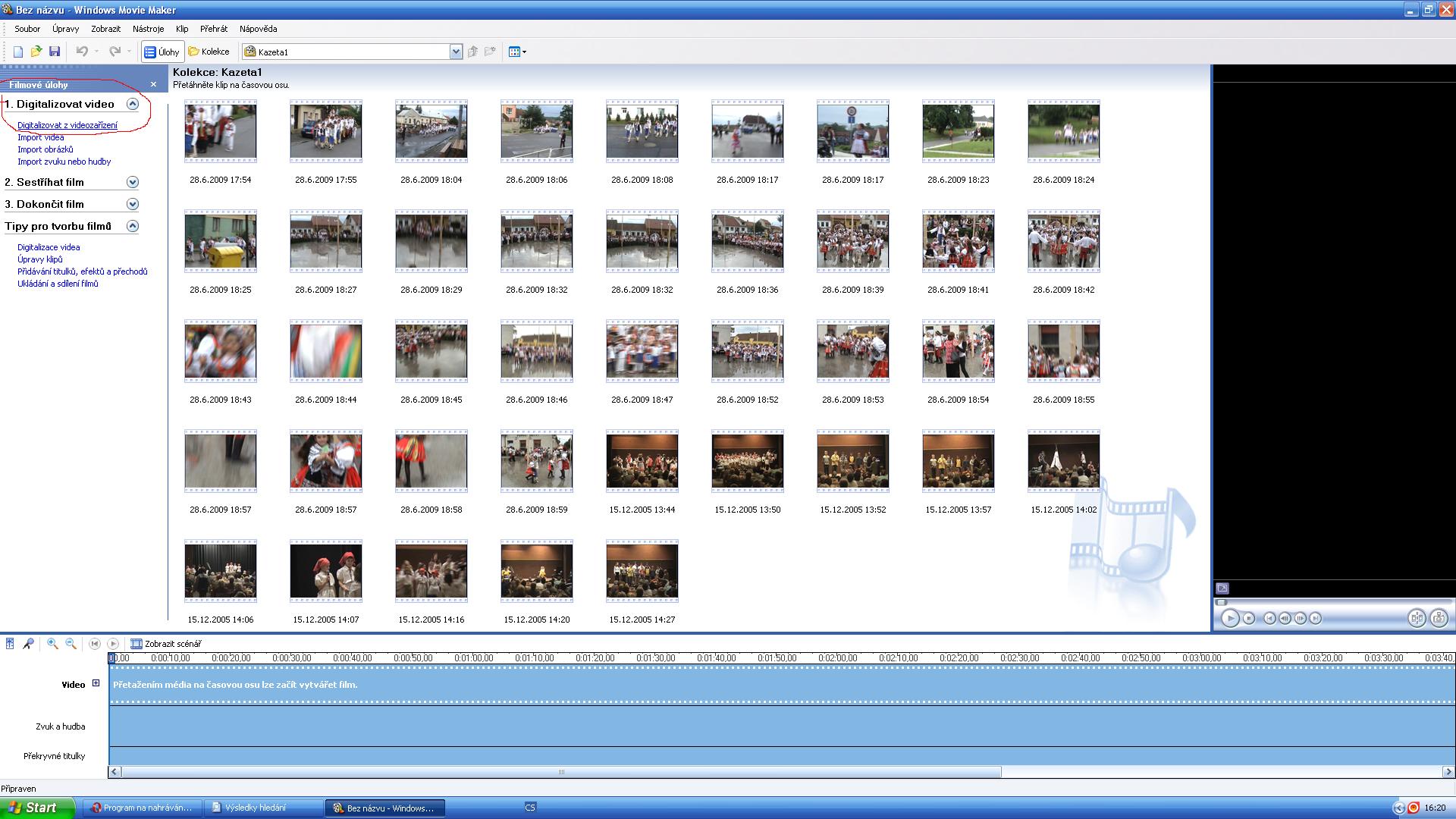Click the Open project folder icon
Image resolution: width=1456 pixels, height=819 pixels.
point(36,52)
